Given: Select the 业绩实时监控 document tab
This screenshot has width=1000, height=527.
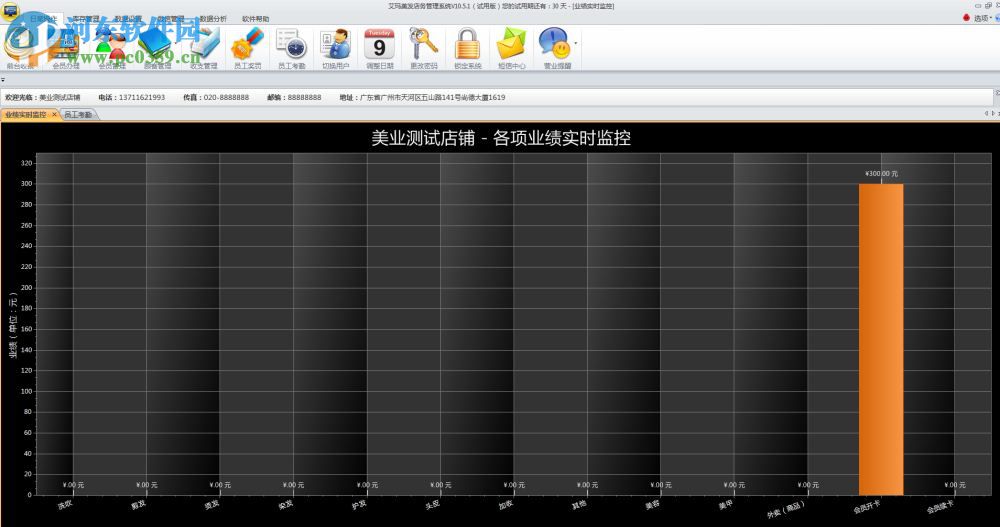Looking at the screenshot, I should coord(25,115).
